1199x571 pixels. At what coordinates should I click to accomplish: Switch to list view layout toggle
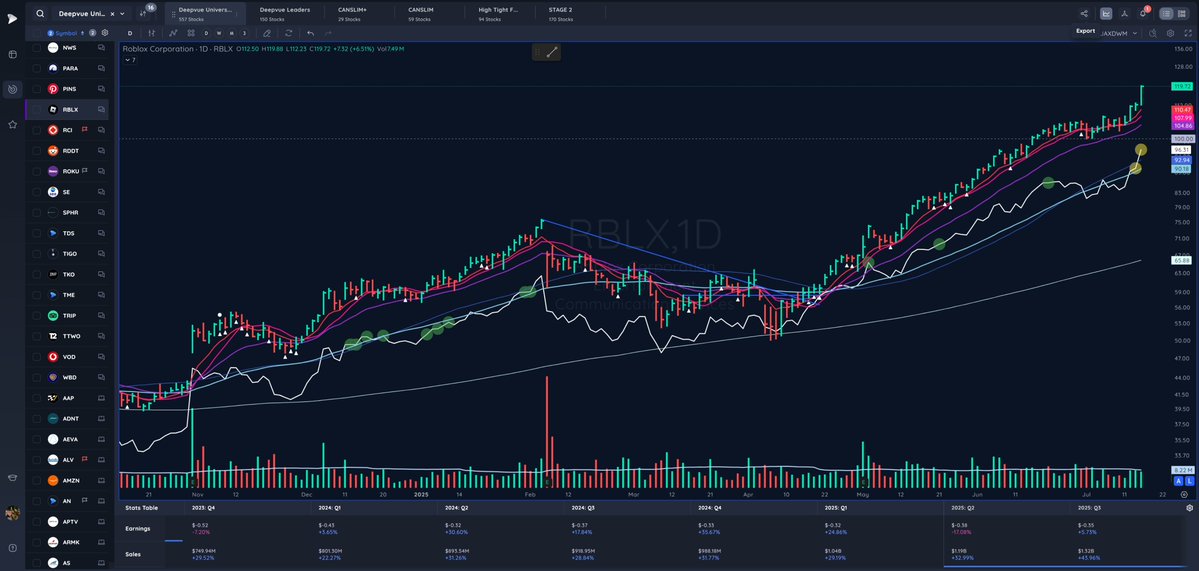[x=1165, y=13]
